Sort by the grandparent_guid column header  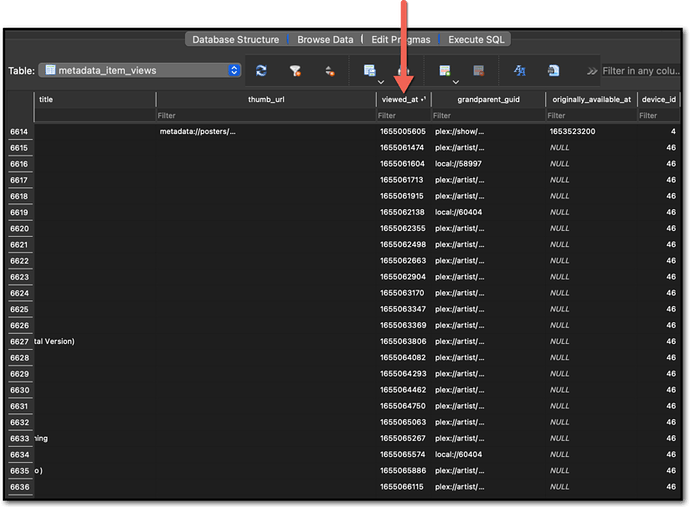488,99
